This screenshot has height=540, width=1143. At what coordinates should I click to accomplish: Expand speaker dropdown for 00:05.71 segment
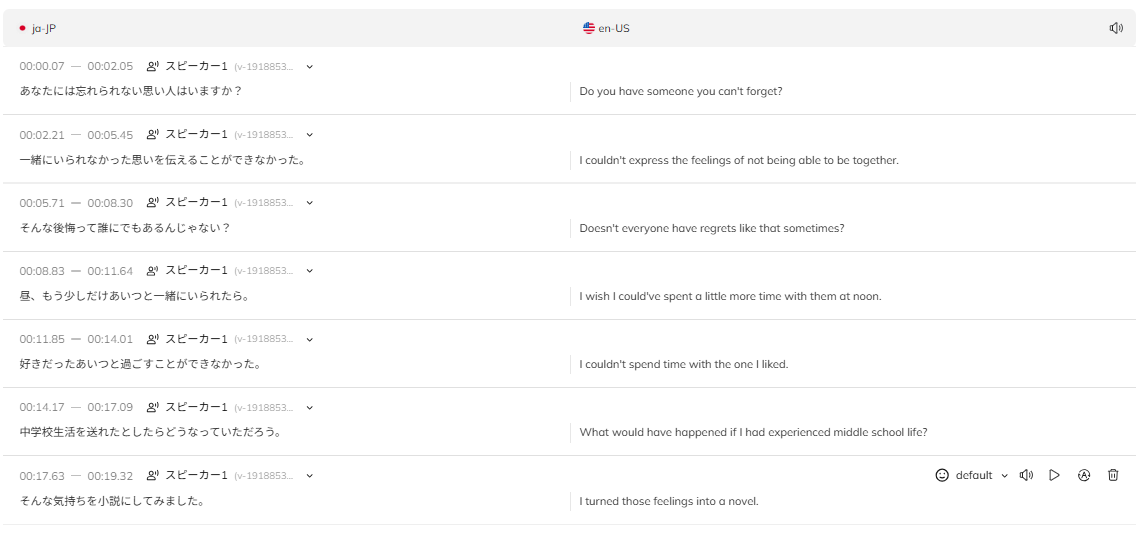pos(310,203)
